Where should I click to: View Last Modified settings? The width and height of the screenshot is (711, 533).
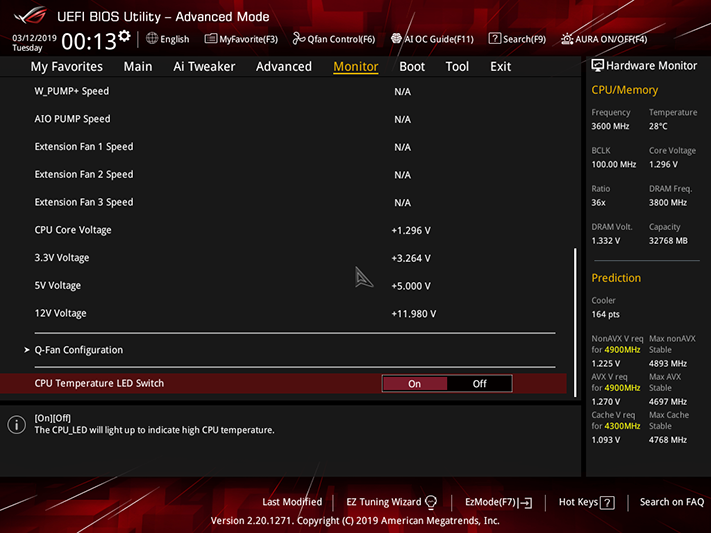292,502
